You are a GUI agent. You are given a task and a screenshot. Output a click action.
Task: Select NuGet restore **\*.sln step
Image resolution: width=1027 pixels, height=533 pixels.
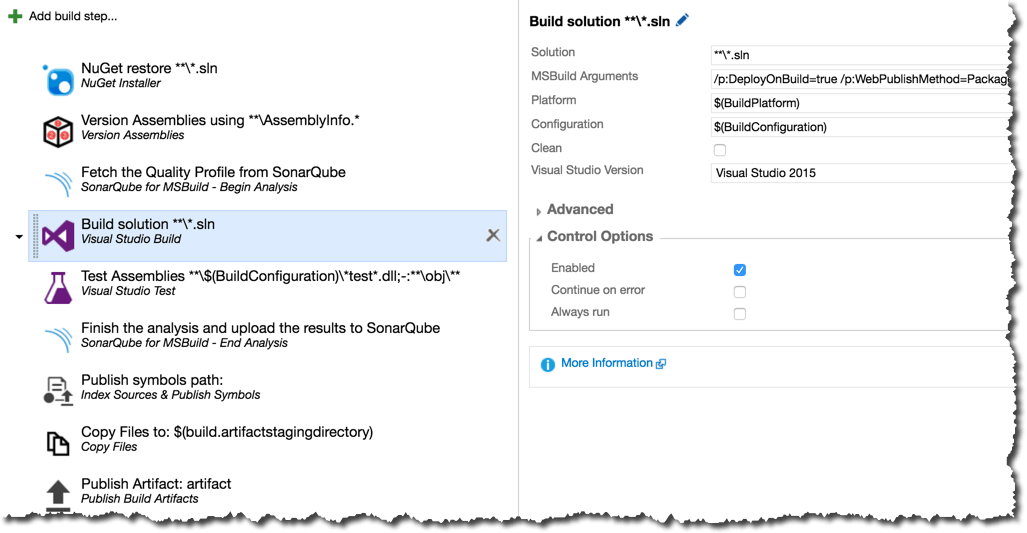149,68
